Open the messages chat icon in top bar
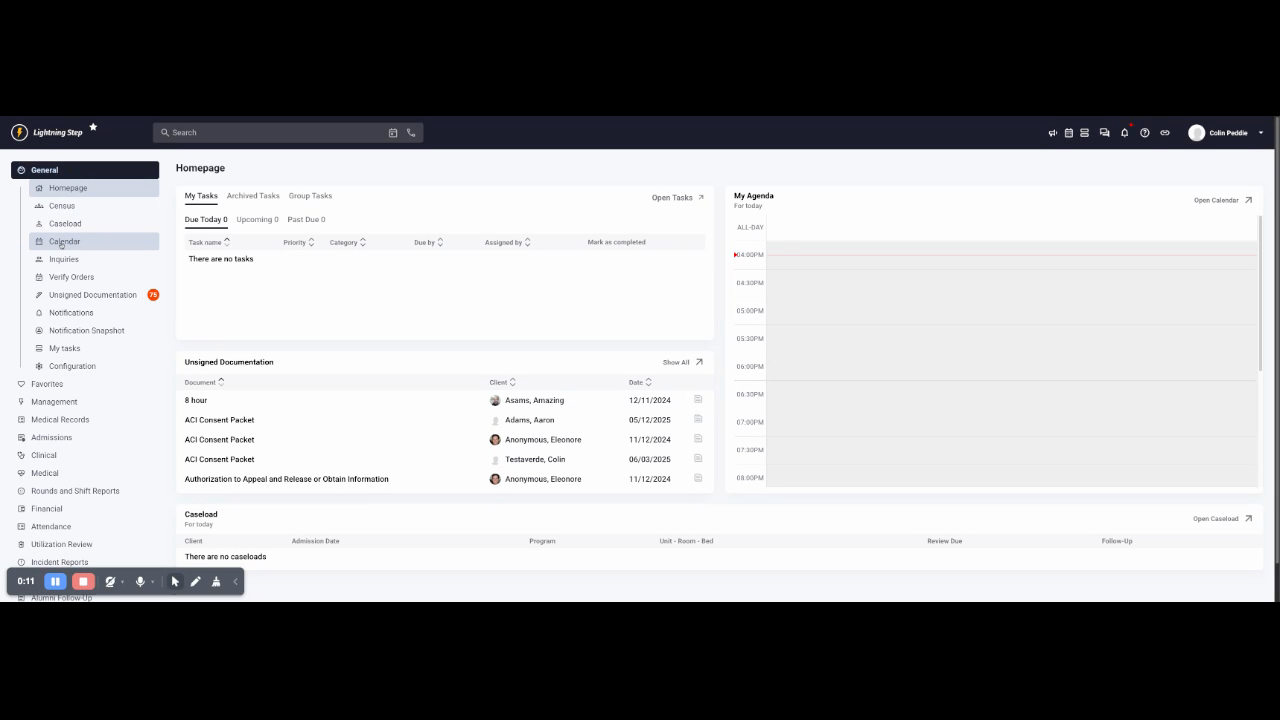Viewport: 1280px width, 720px height. (1105, 132)
